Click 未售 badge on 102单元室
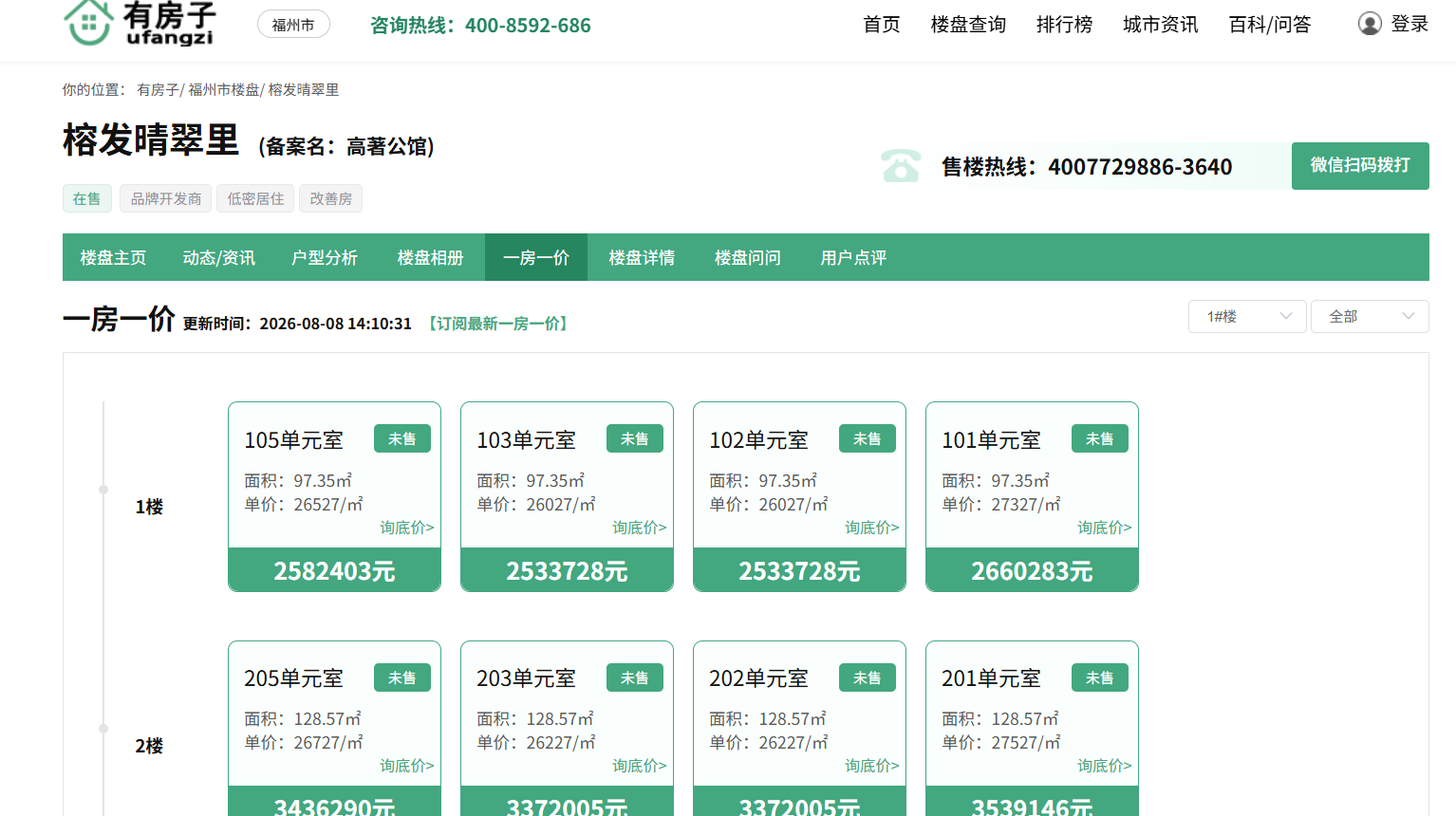The image size is (1456, 816). (x=868, y=439)
